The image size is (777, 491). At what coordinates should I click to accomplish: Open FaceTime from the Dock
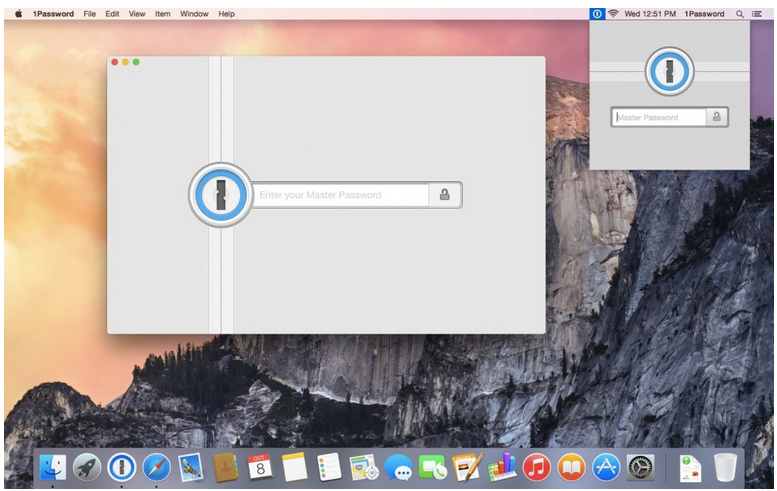tap(433, 467)
